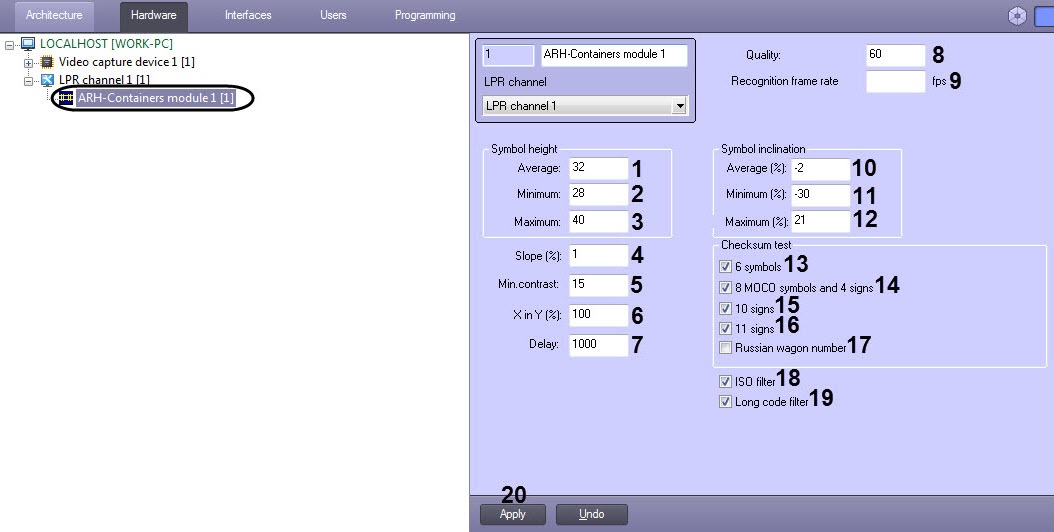Open the Users tab
Screen dimensions: 1054x532
pos(333,15)
